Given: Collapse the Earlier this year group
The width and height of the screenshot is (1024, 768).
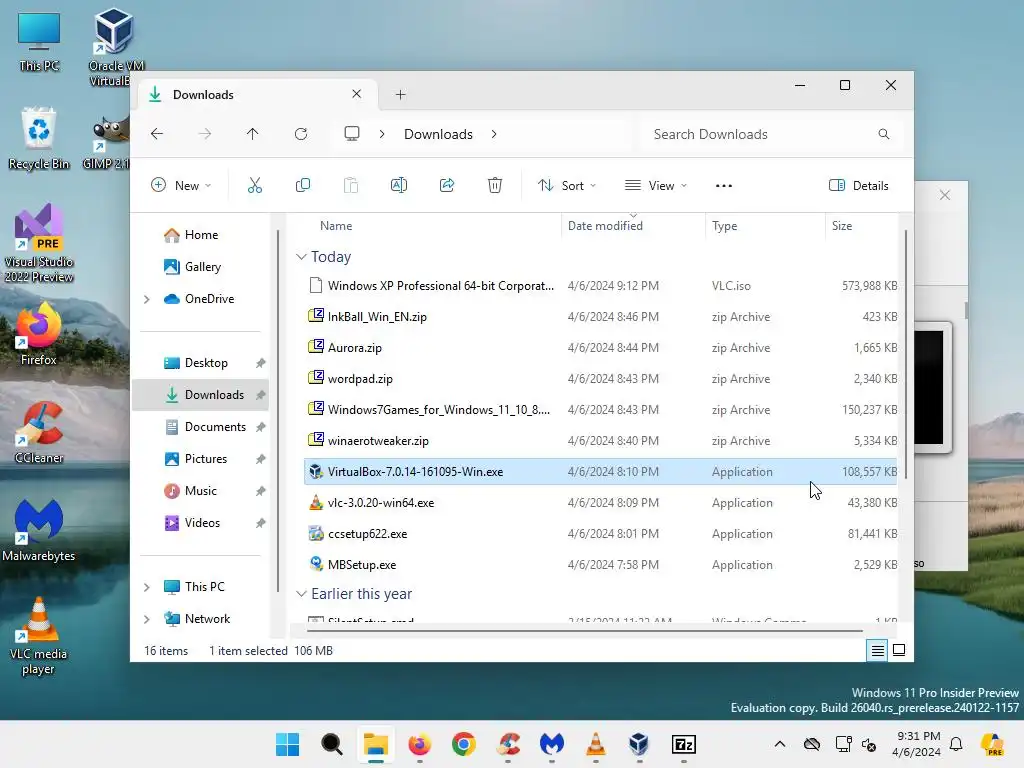Looking at the screenshot, I should tap(301, 594).
